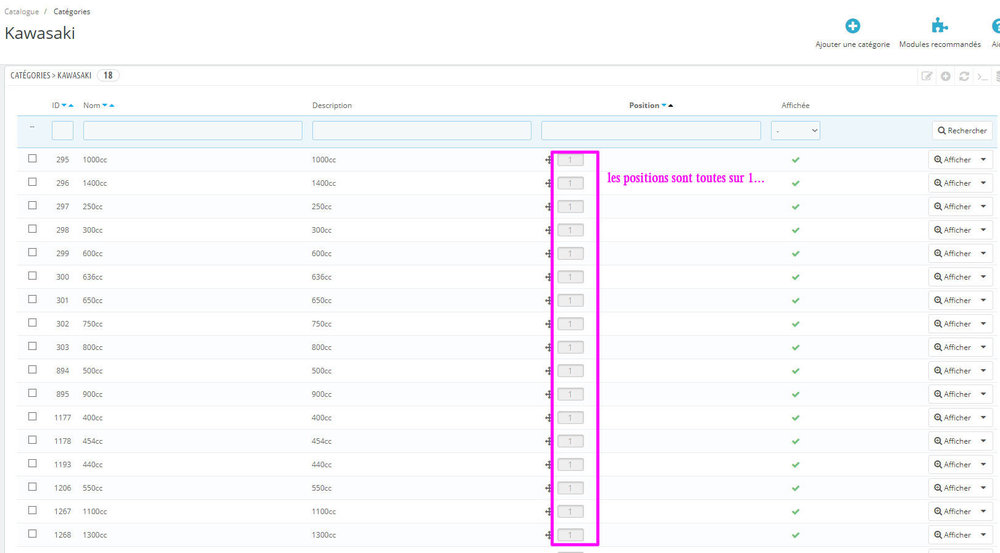The width and height of the screenshot is (1000, 553).
Task: Check the box for the 500cc row
Action: [x=33, y=370]
